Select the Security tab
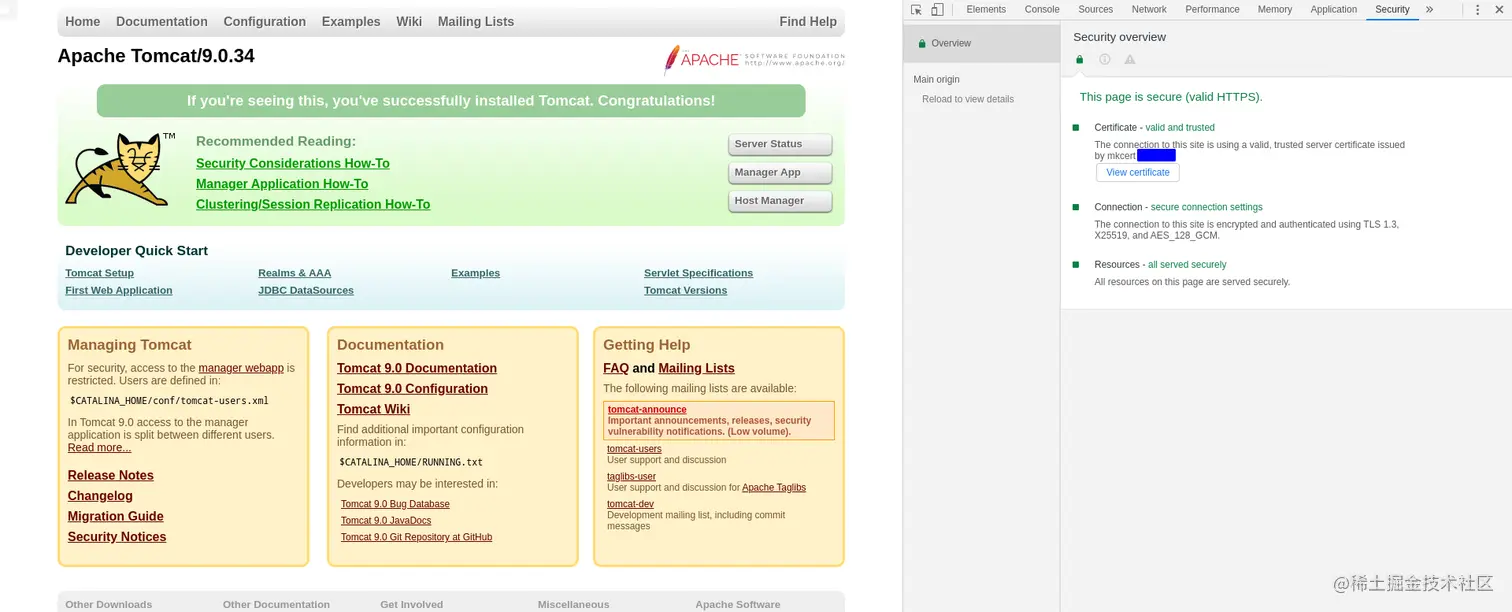The image size is (1512, 612). 1392,10
